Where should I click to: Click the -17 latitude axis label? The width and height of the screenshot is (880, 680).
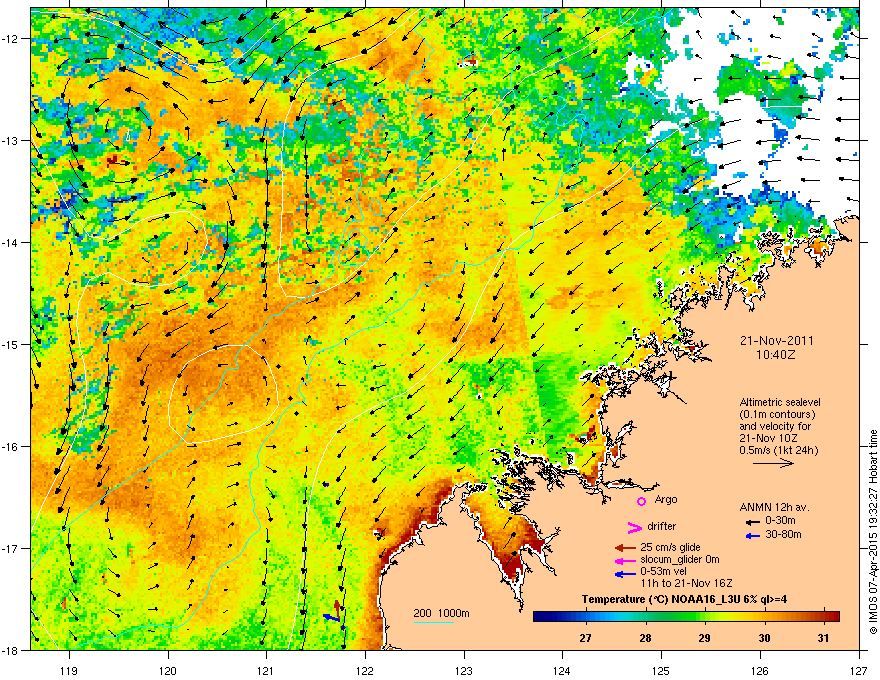[x=11, y=548]
